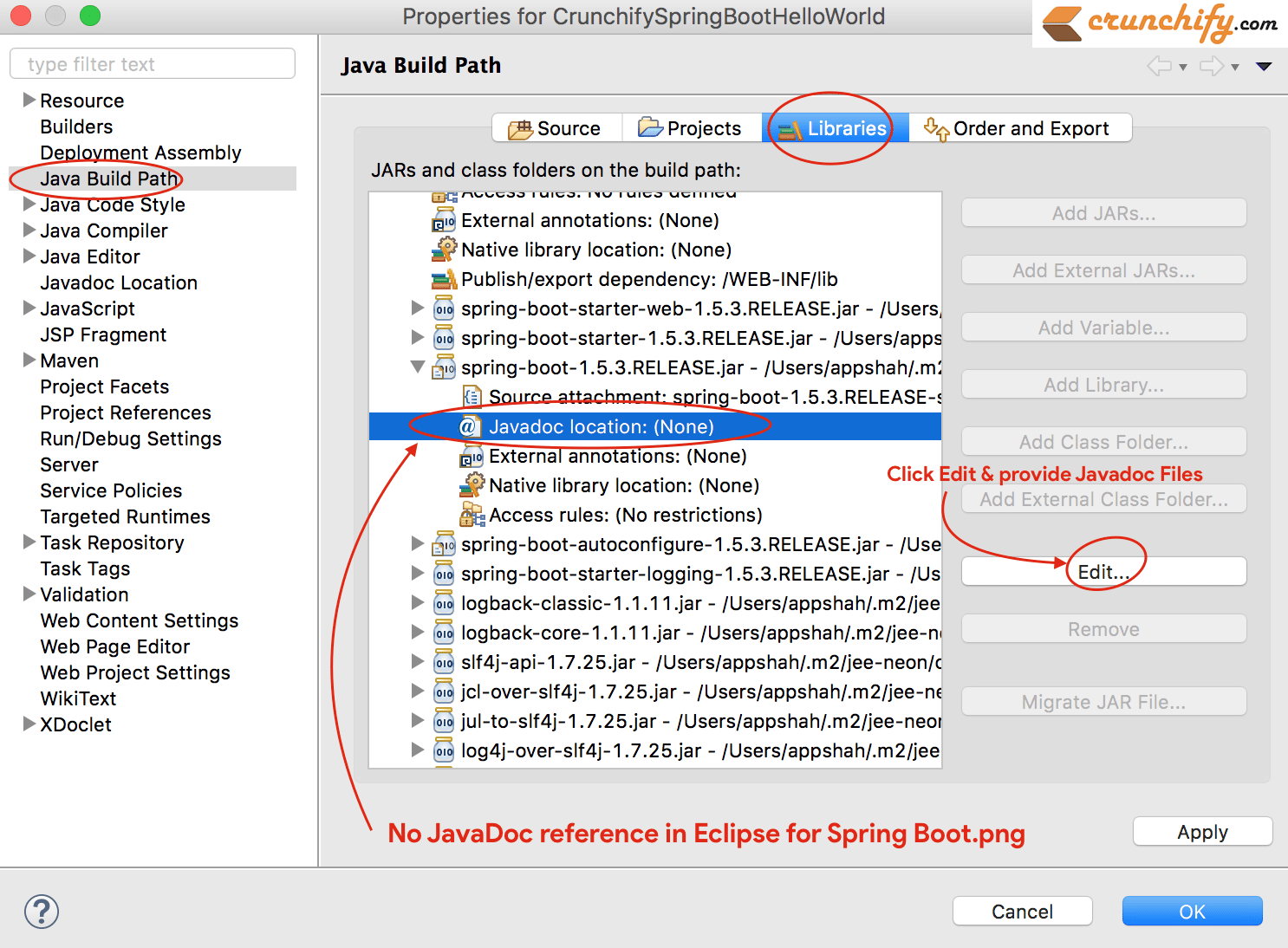Click the spring-boot-autoconfigure jar icon
This screenshot has height=948, width=1288.
444,544
